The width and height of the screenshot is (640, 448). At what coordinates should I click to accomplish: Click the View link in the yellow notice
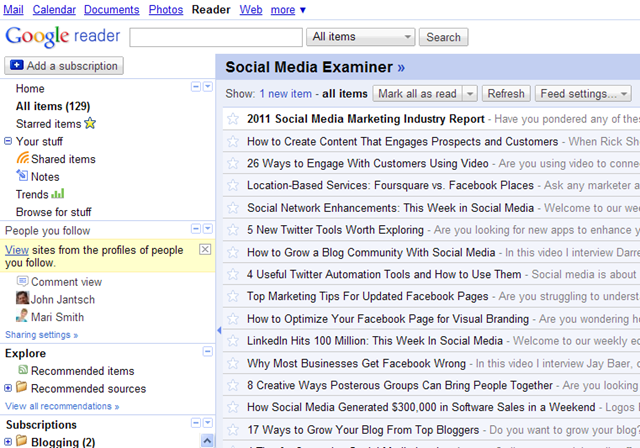[17, 250]
